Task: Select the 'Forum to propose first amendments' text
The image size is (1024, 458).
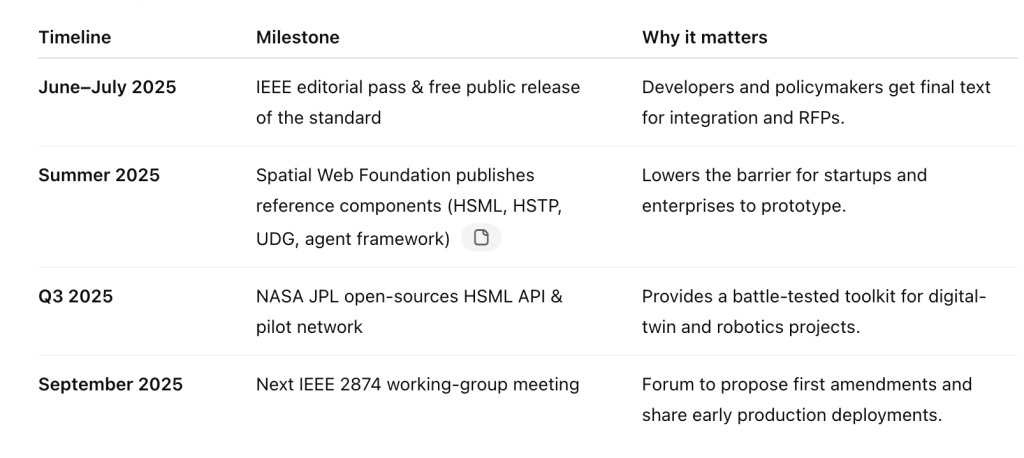Action: coord(807,399)
